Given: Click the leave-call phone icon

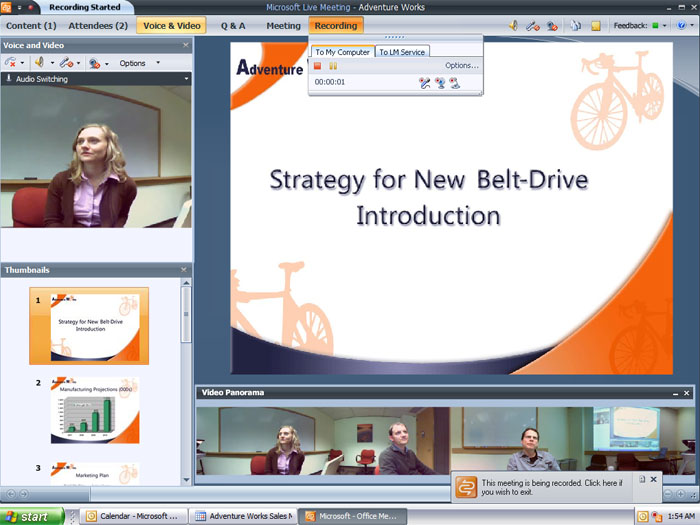Looking at the screenshot, I should coord(11,63).
